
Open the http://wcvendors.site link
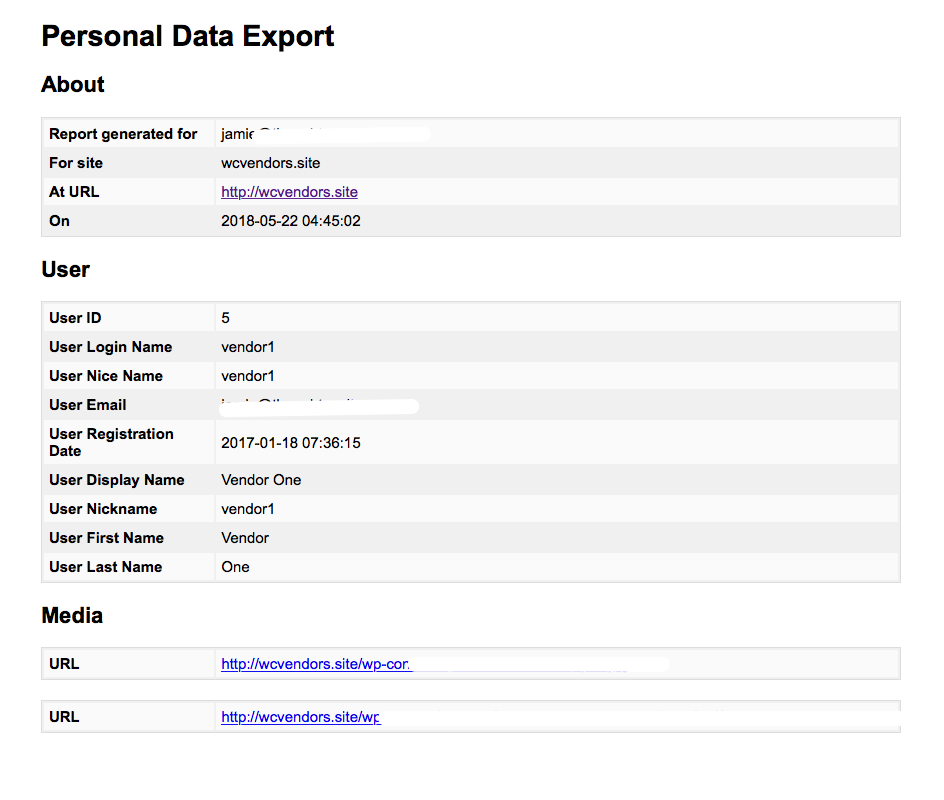[x=289, y=192]
